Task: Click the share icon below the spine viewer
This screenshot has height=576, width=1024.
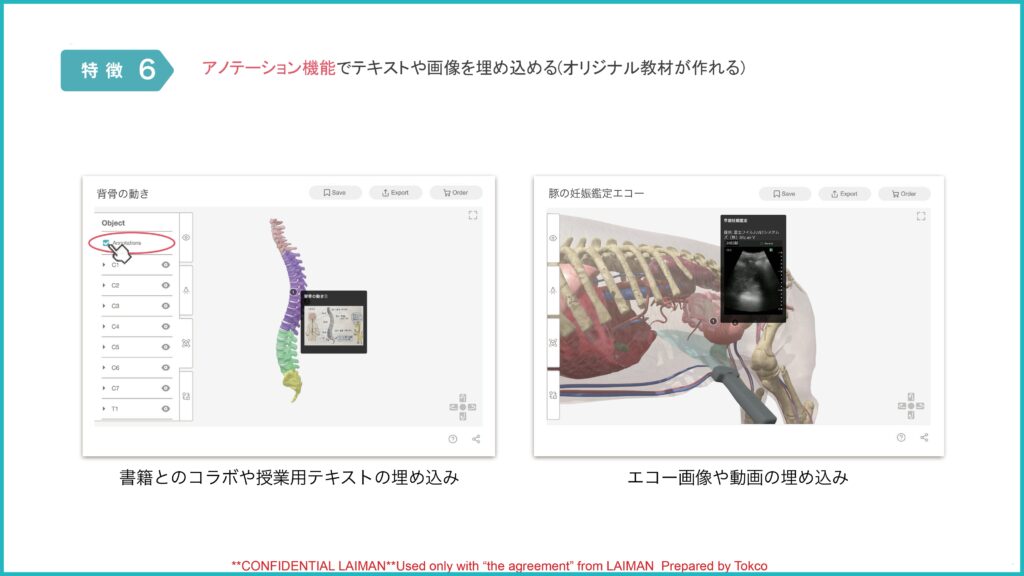Action: pos(476,438)
